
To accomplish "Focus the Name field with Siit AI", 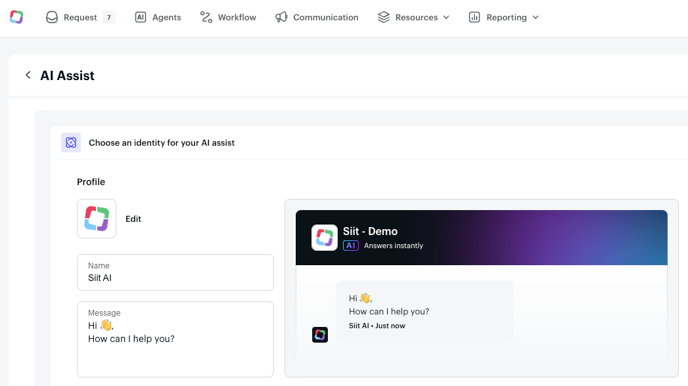I will (176, 272).
